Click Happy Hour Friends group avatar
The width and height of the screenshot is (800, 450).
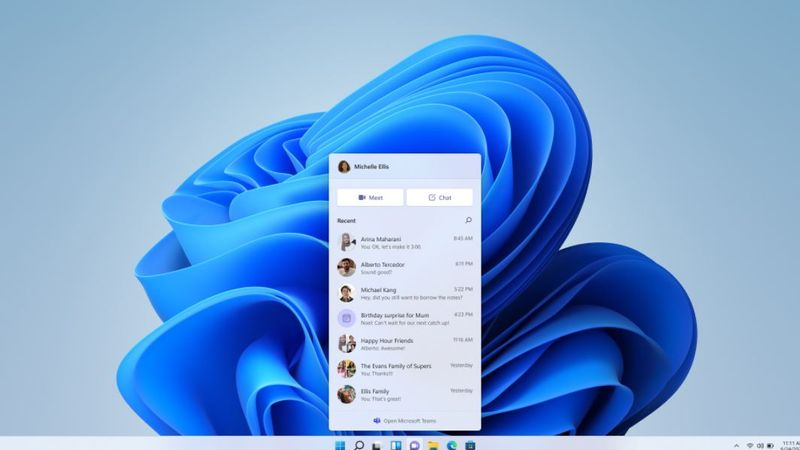[x=346, y=344]
